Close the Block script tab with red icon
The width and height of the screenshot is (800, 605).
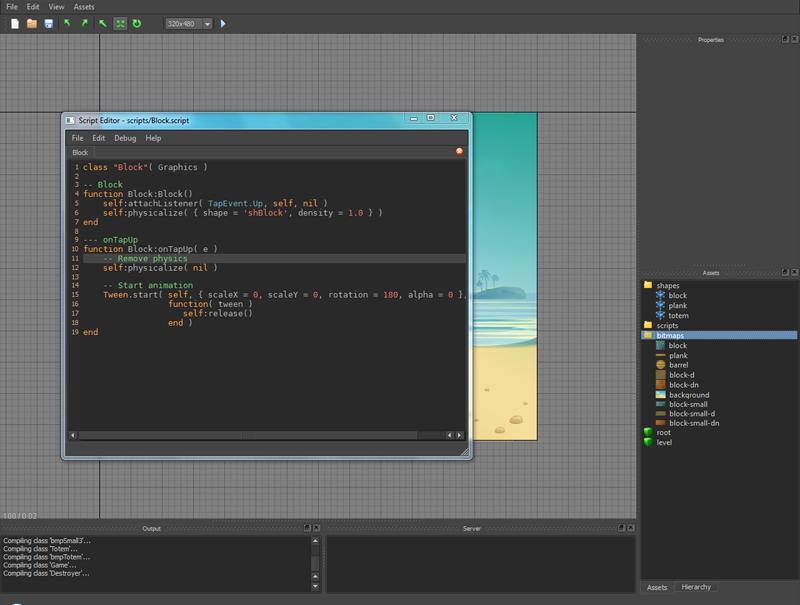point(459,151)
